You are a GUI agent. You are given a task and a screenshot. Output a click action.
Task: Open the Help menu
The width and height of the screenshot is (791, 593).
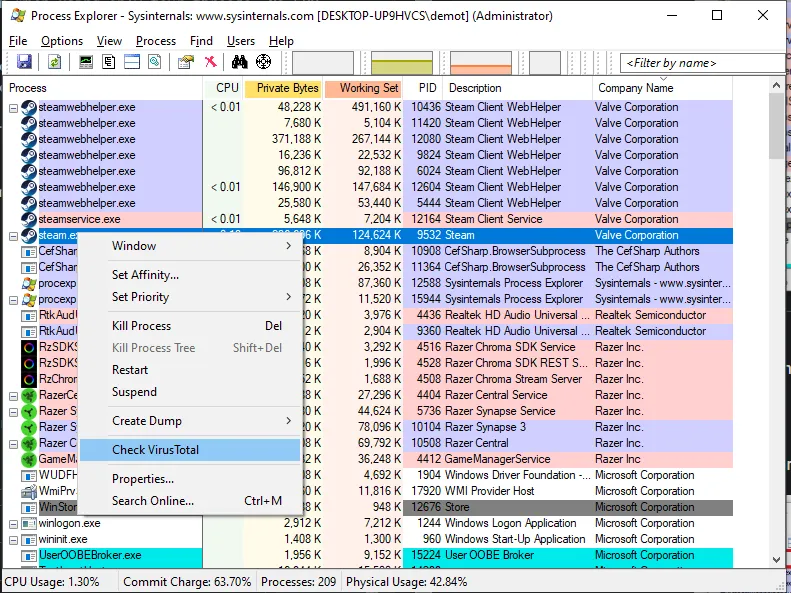tap(281, 41)
